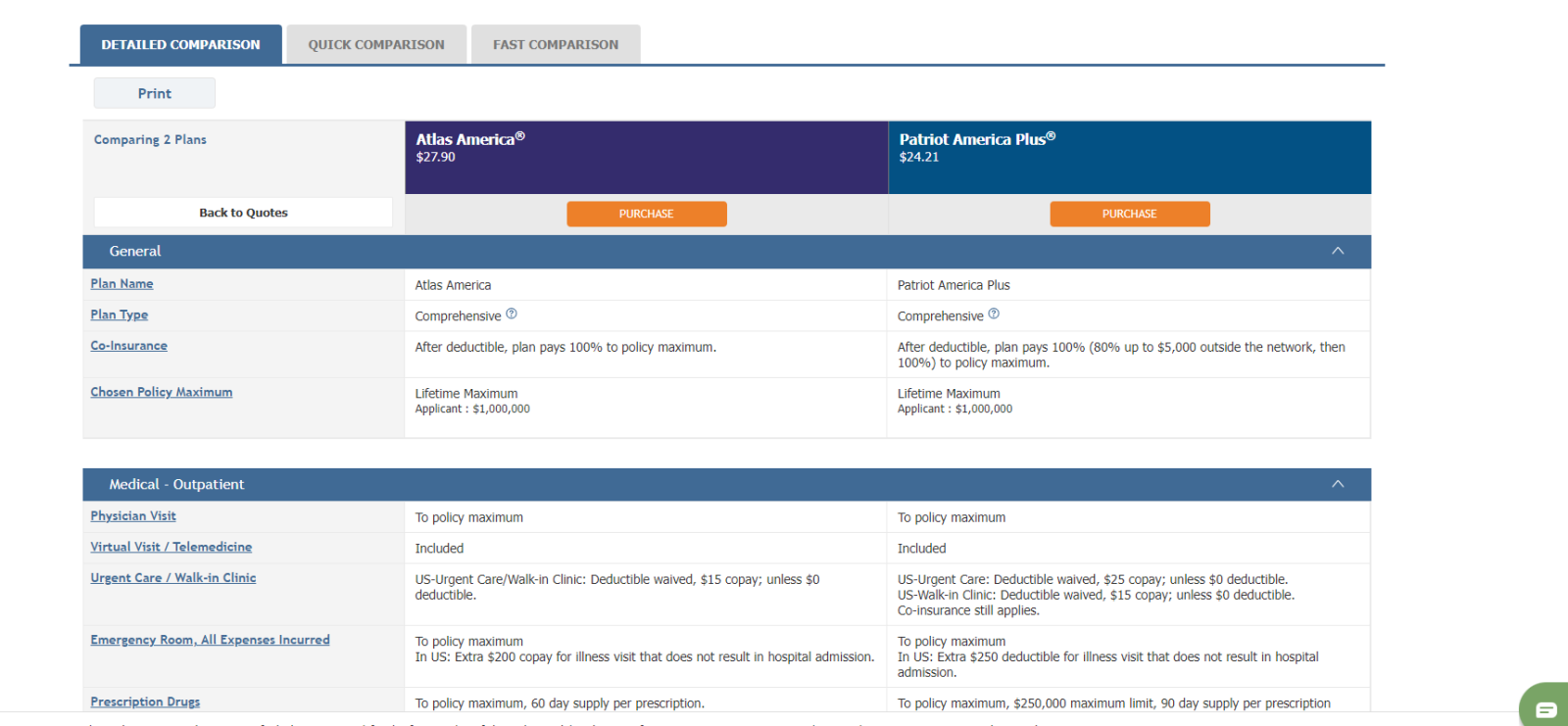Image resolution: width=1568 pixels, height=726 pixels.
Task: Open Emergency Room, All Expenses Incurred link
Action: 210,640
